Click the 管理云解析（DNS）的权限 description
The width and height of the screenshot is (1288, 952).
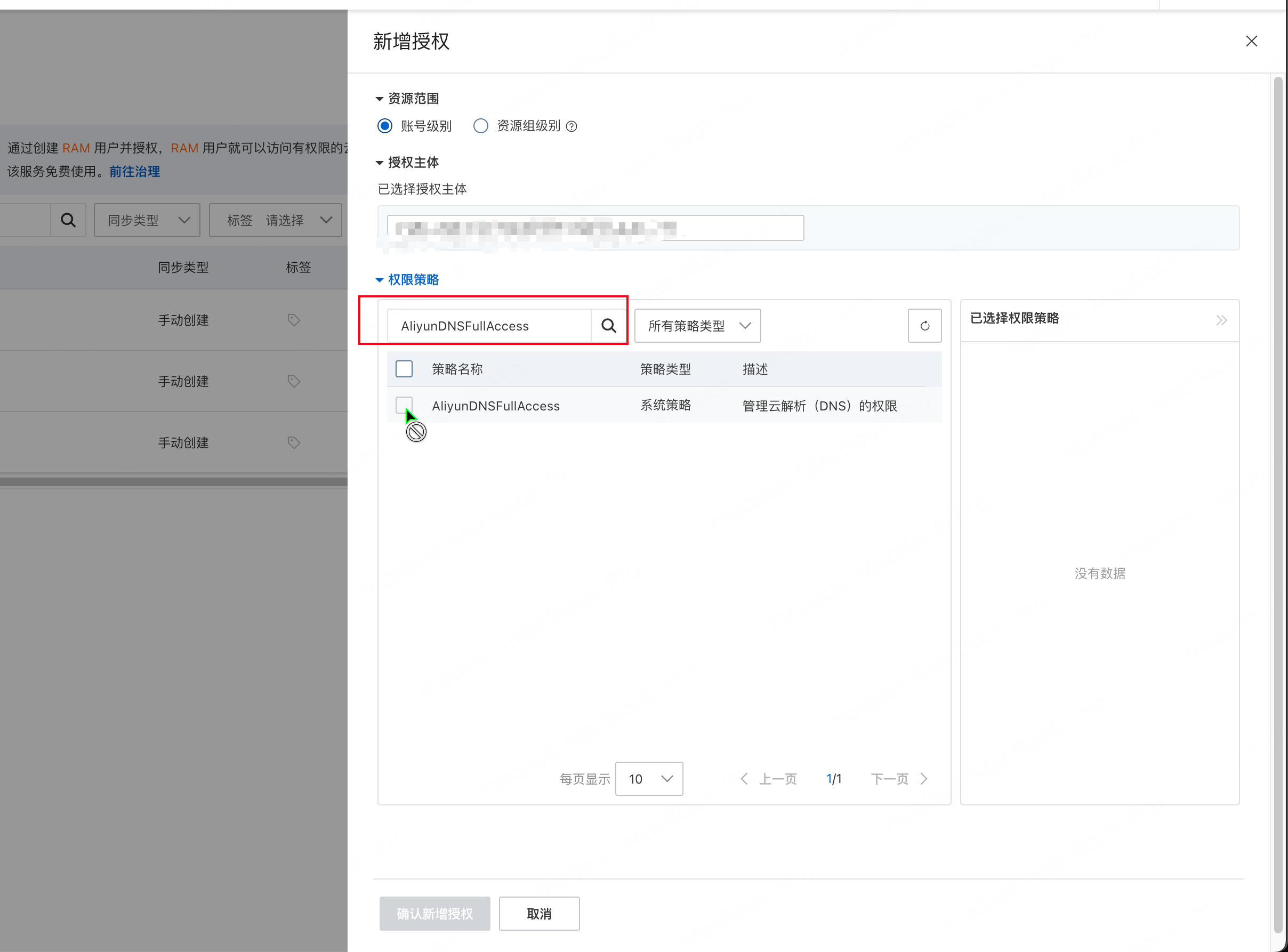tap(819, 406)
